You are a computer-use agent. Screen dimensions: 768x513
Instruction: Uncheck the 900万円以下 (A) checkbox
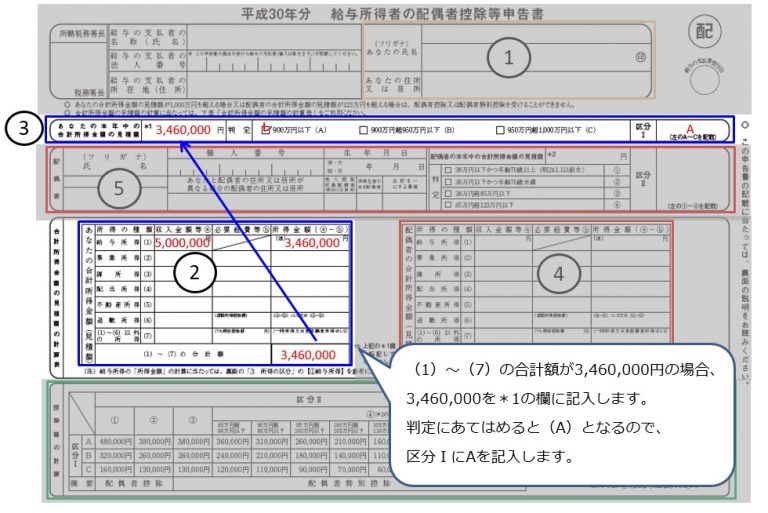266,129
